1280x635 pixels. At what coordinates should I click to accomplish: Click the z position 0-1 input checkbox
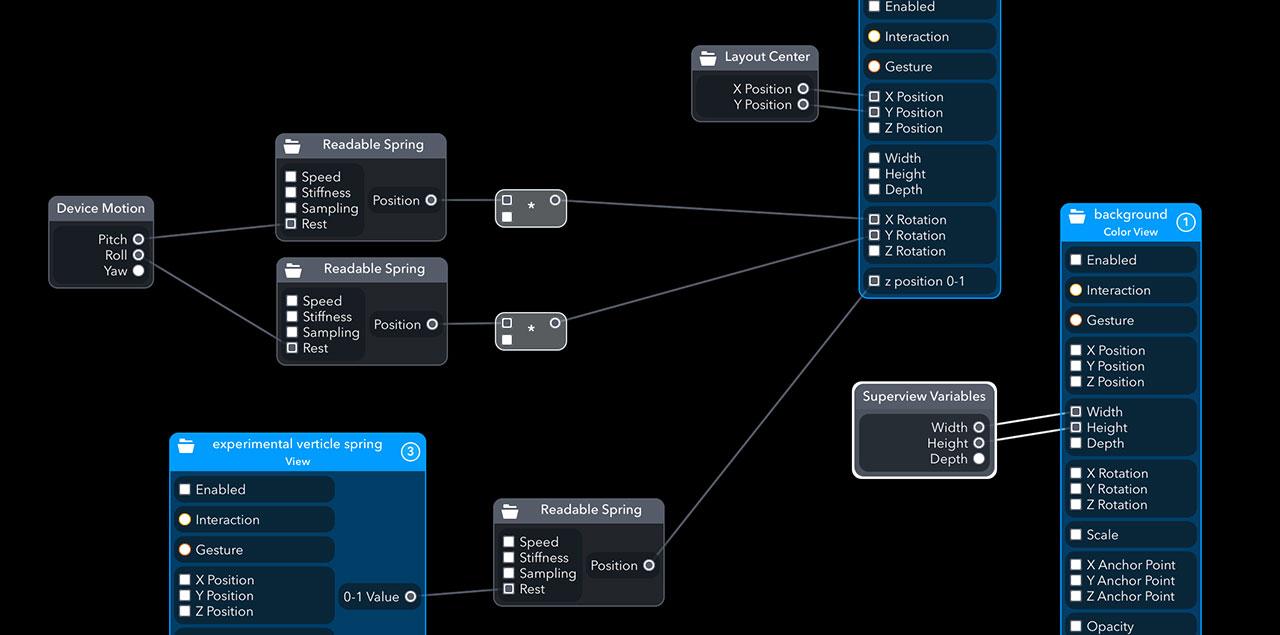874,281
